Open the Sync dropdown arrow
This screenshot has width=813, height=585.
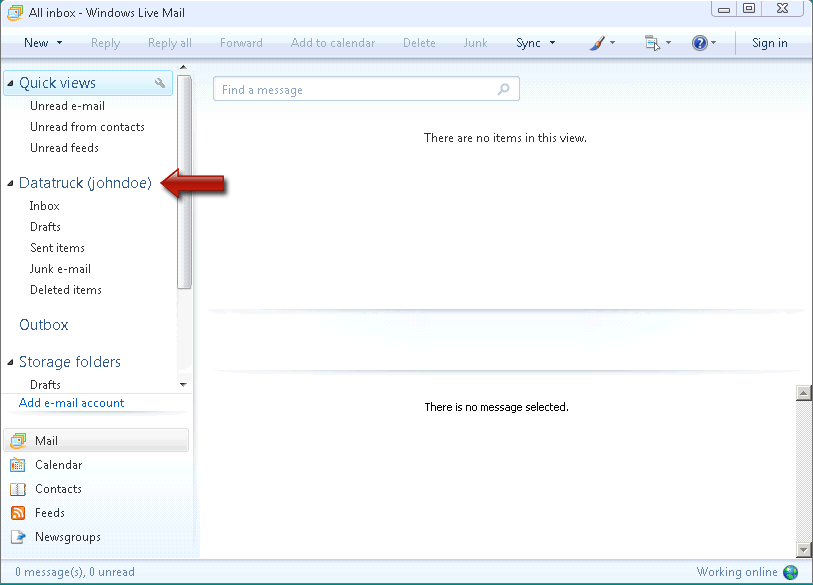coord(552,43)
